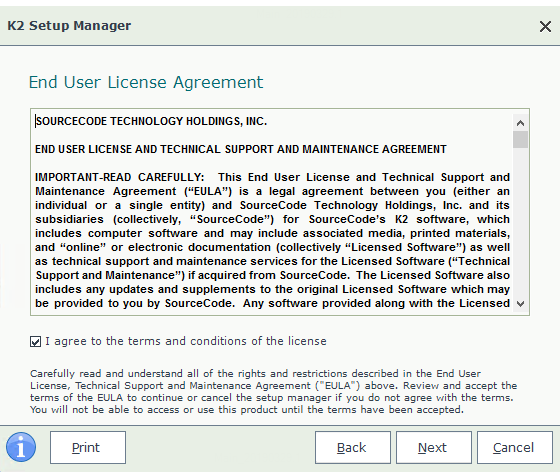Click the 'IMPORTANT-READ CAREFULLY:' text
Screen dimensions: 560x472
120,177
